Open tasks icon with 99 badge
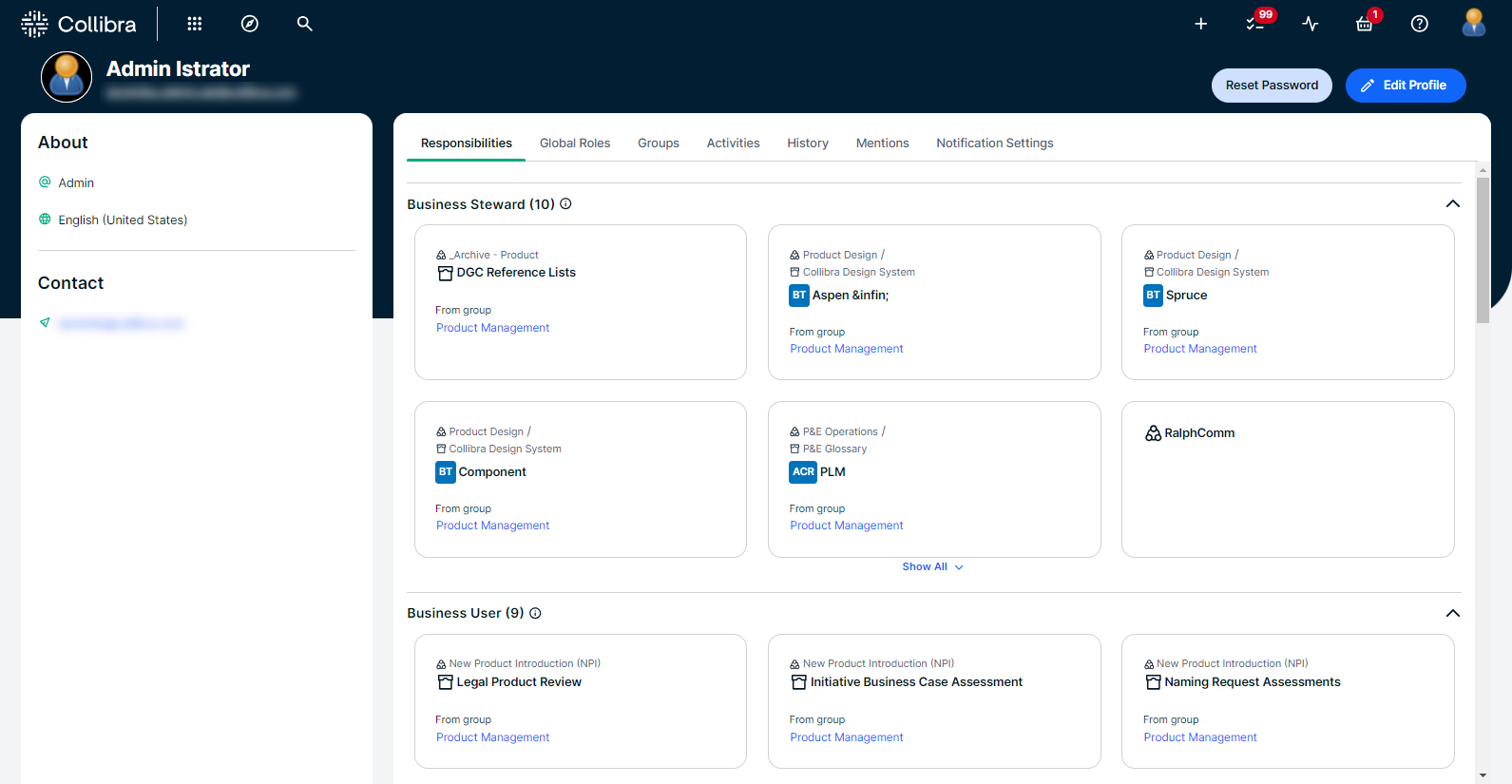The height and width of the screenshot is (784, 1512). coord(1256,23)
